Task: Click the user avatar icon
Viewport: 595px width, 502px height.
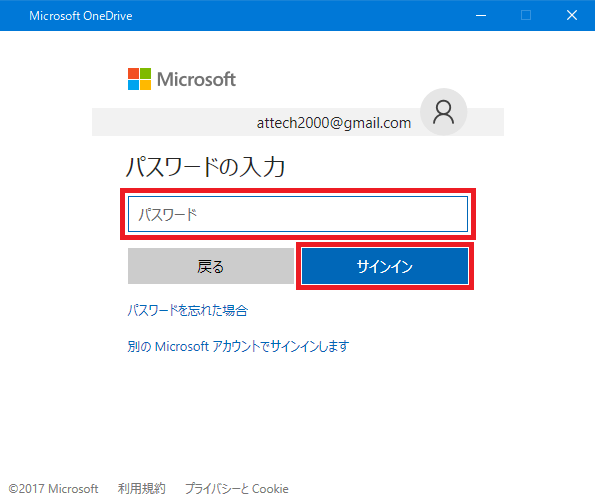Action: (443, 112)
